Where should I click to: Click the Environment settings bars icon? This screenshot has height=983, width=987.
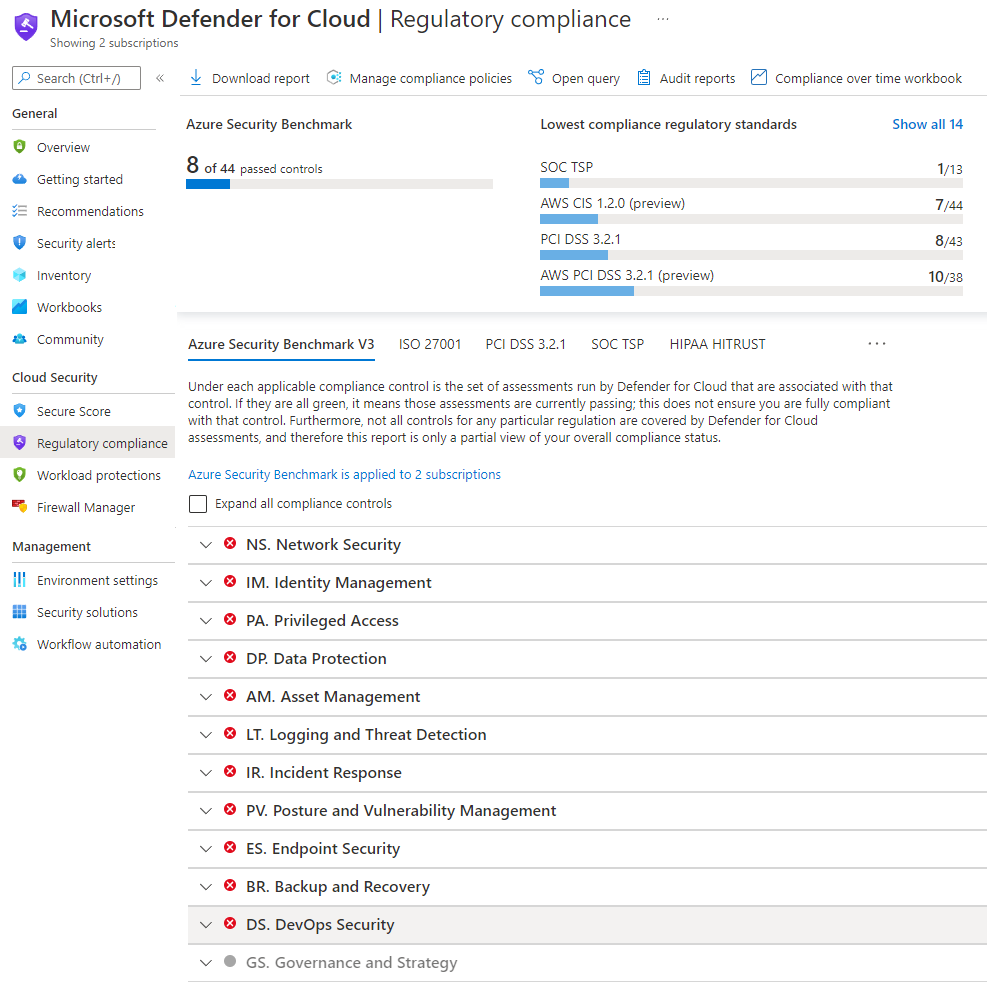[x=20, y=580]
